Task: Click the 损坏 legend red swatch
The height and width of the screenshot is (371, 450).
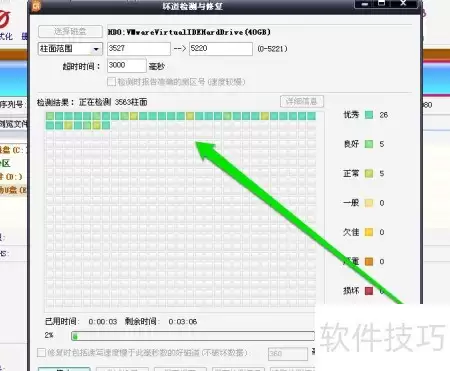Action: pyautogui.click(x=369, y=291)
